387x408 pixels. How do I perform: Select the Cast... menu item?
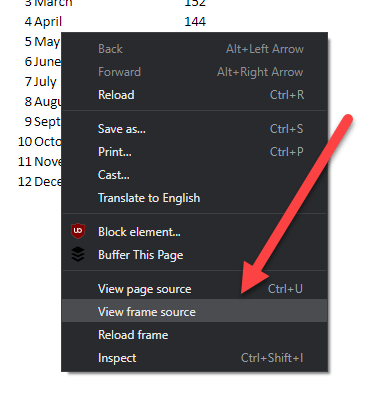tap(194, 175)
